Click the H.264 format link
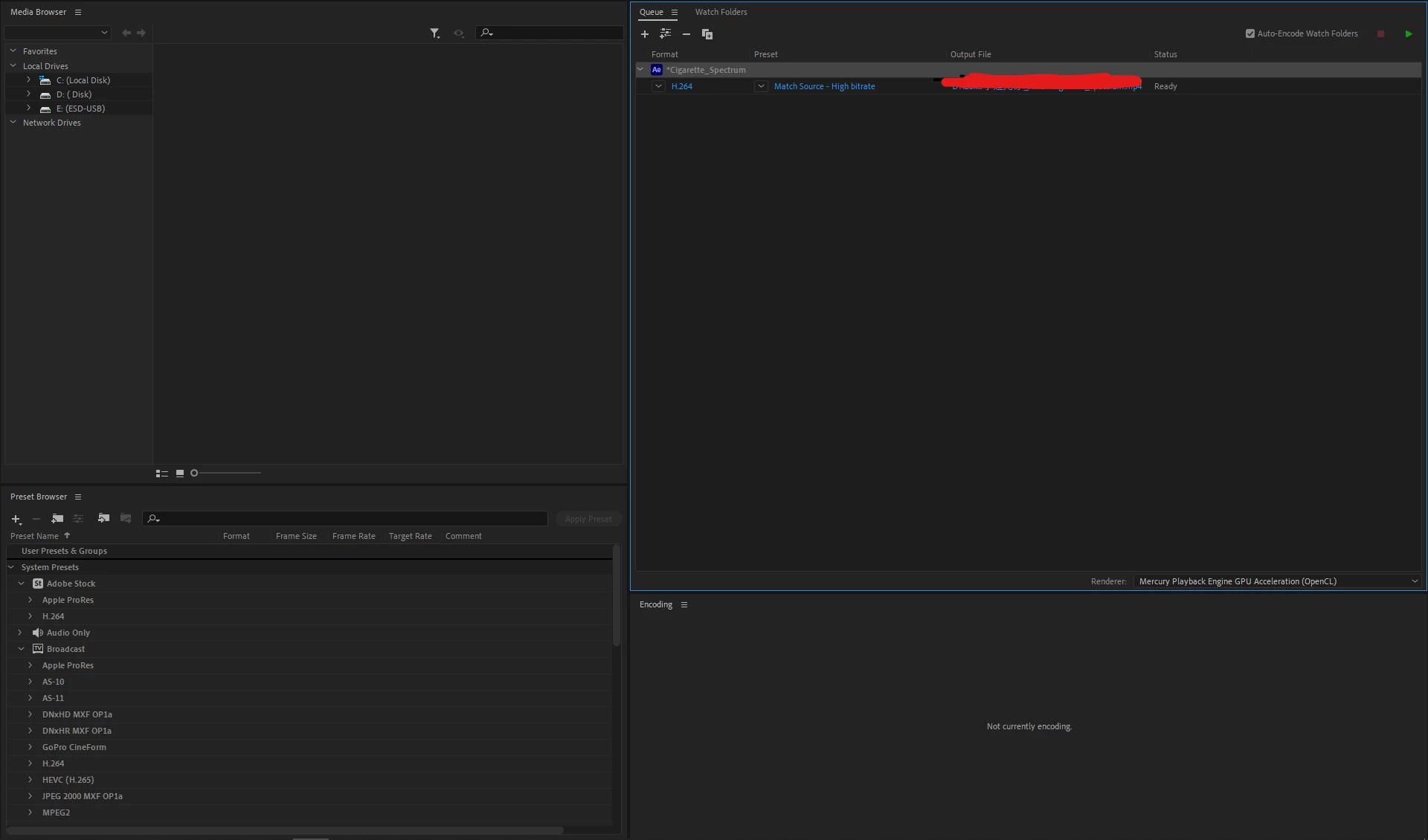Image resolution: width=1428 pixels, height=840 pixels. pyautogui.click(x=681, y=86)
